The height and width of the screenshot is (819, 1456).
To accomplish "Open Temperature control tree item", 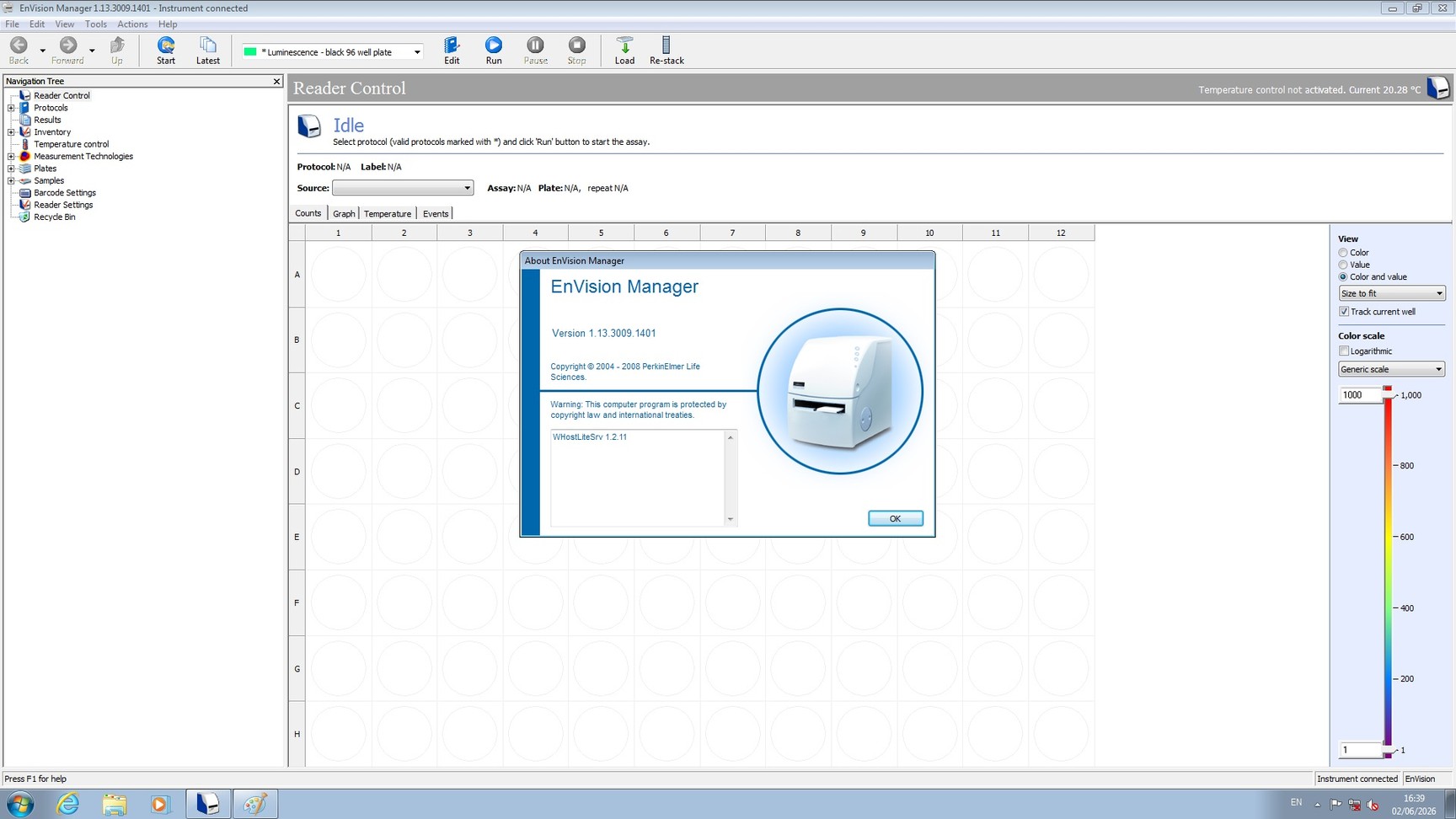I will click(x=71, y=144).
